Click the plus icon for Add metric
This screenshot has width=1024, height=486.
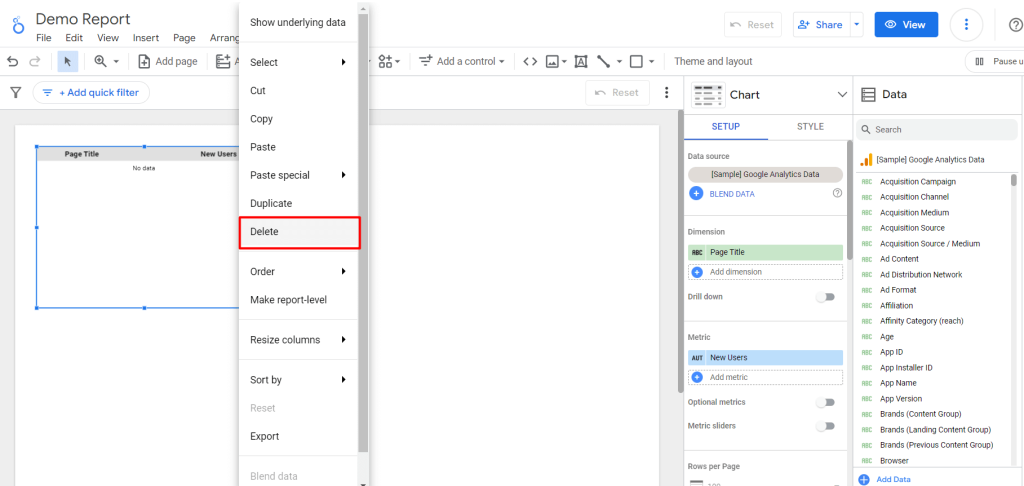coord(697,378)
